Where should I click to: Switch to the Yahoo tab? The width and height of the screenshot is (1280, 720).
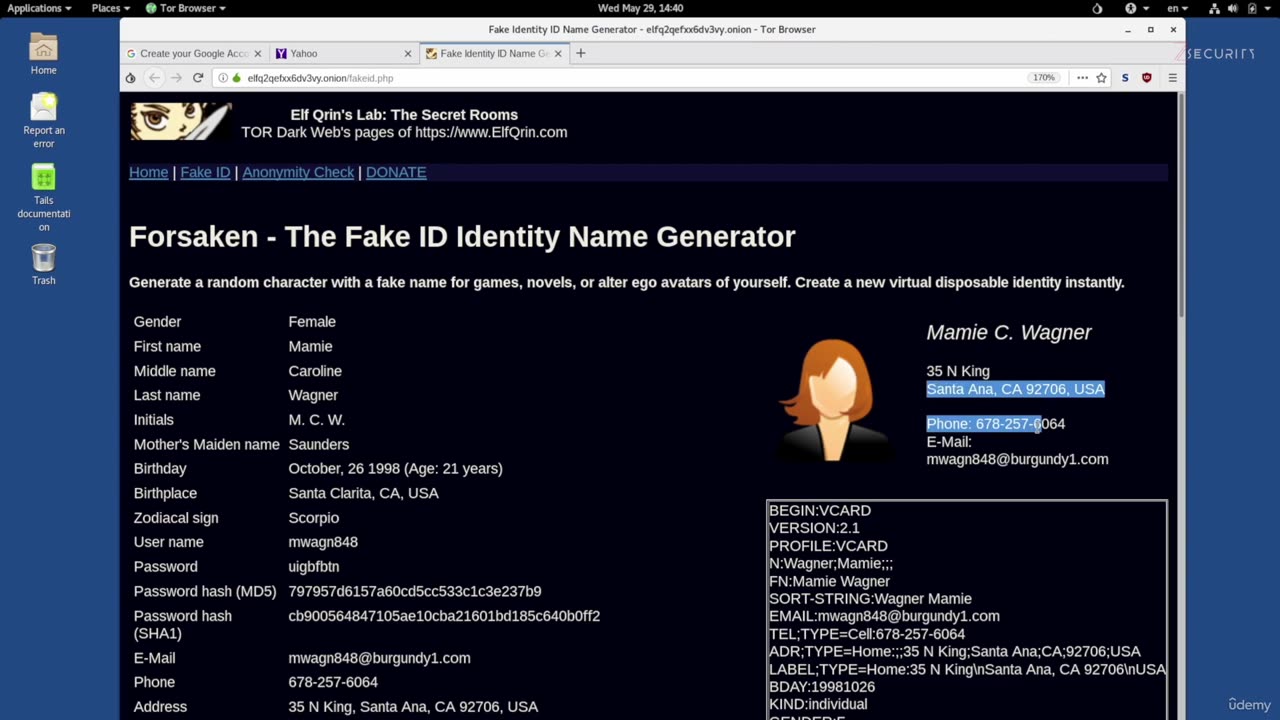point(340,54)
